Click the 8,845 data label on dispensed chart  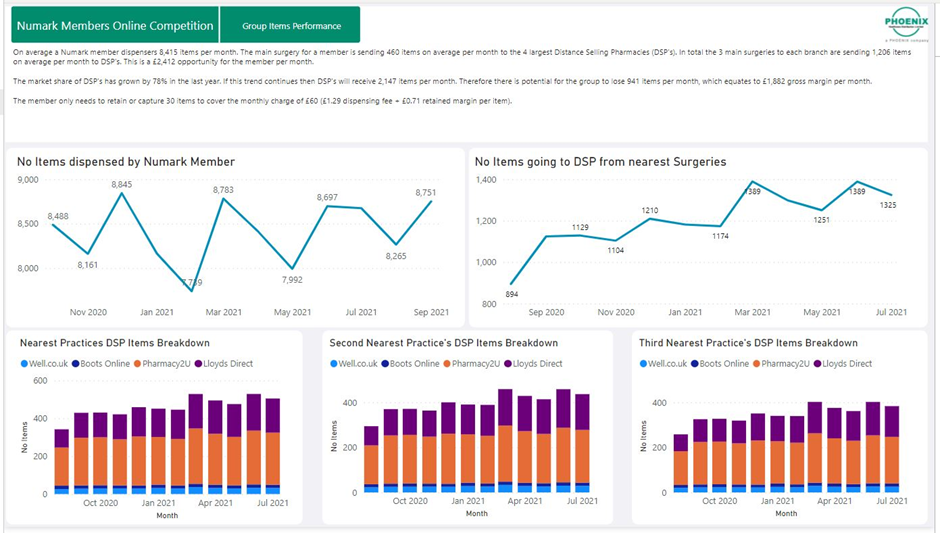coord(122,185)
